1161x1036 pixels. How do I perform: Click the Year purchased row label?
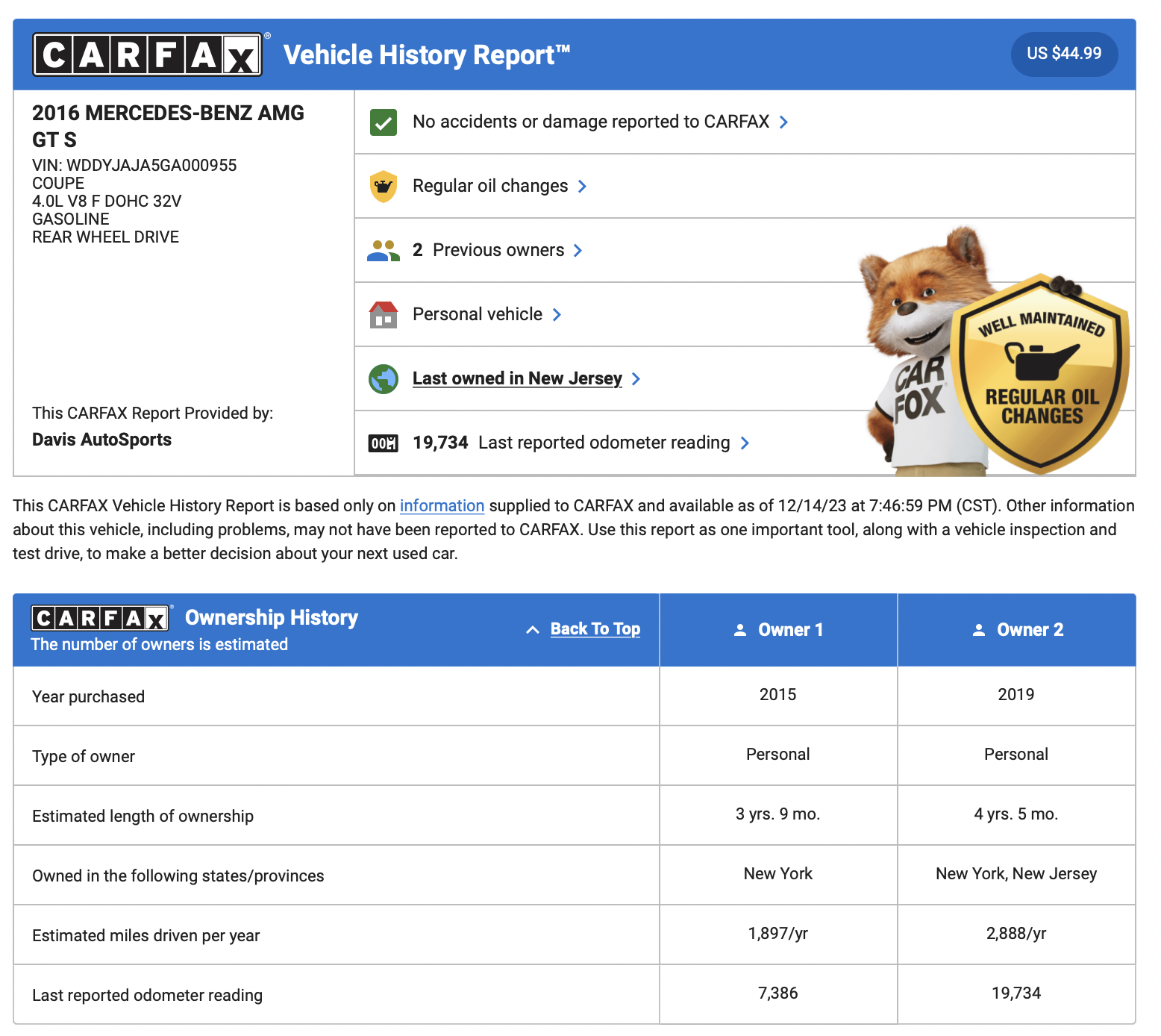88,696
